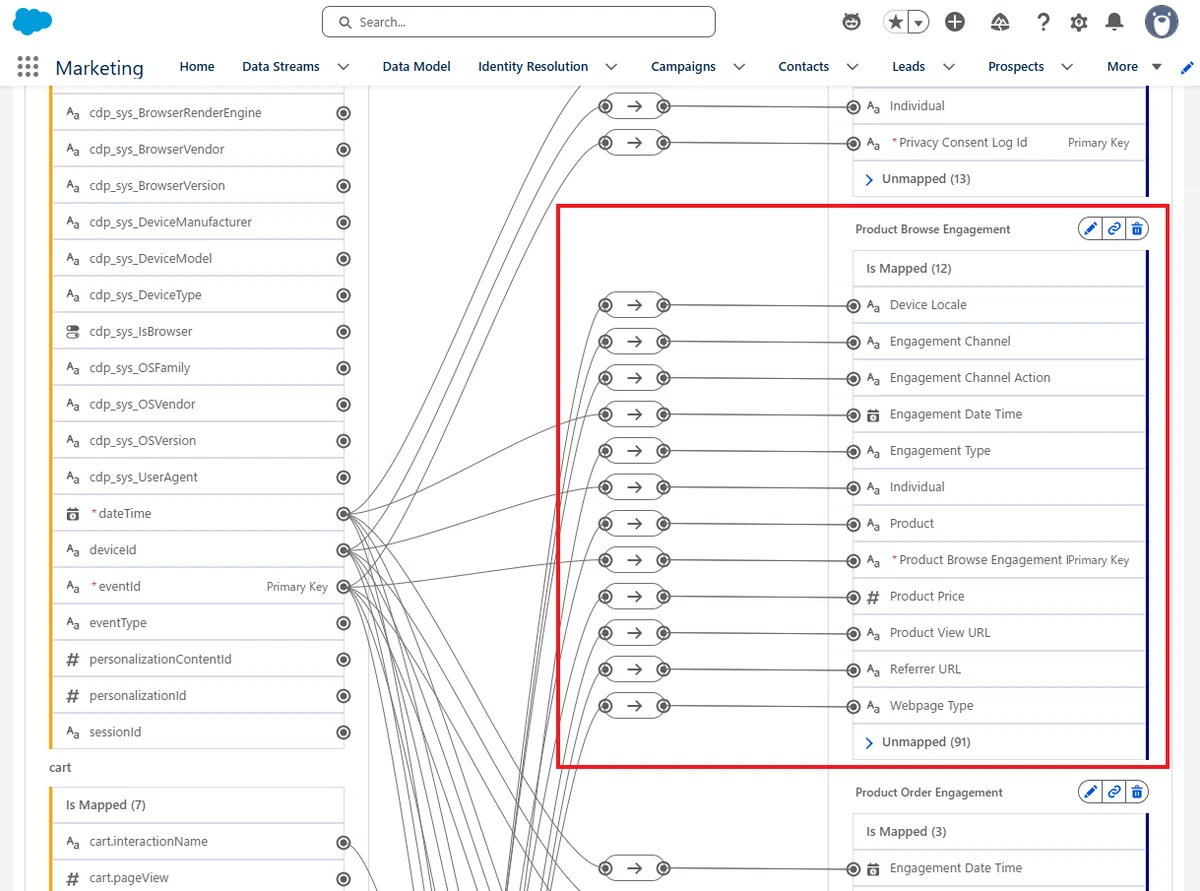Open the Setup gear menu
The image size is (1200, 891).
(x=1079, y=22)
